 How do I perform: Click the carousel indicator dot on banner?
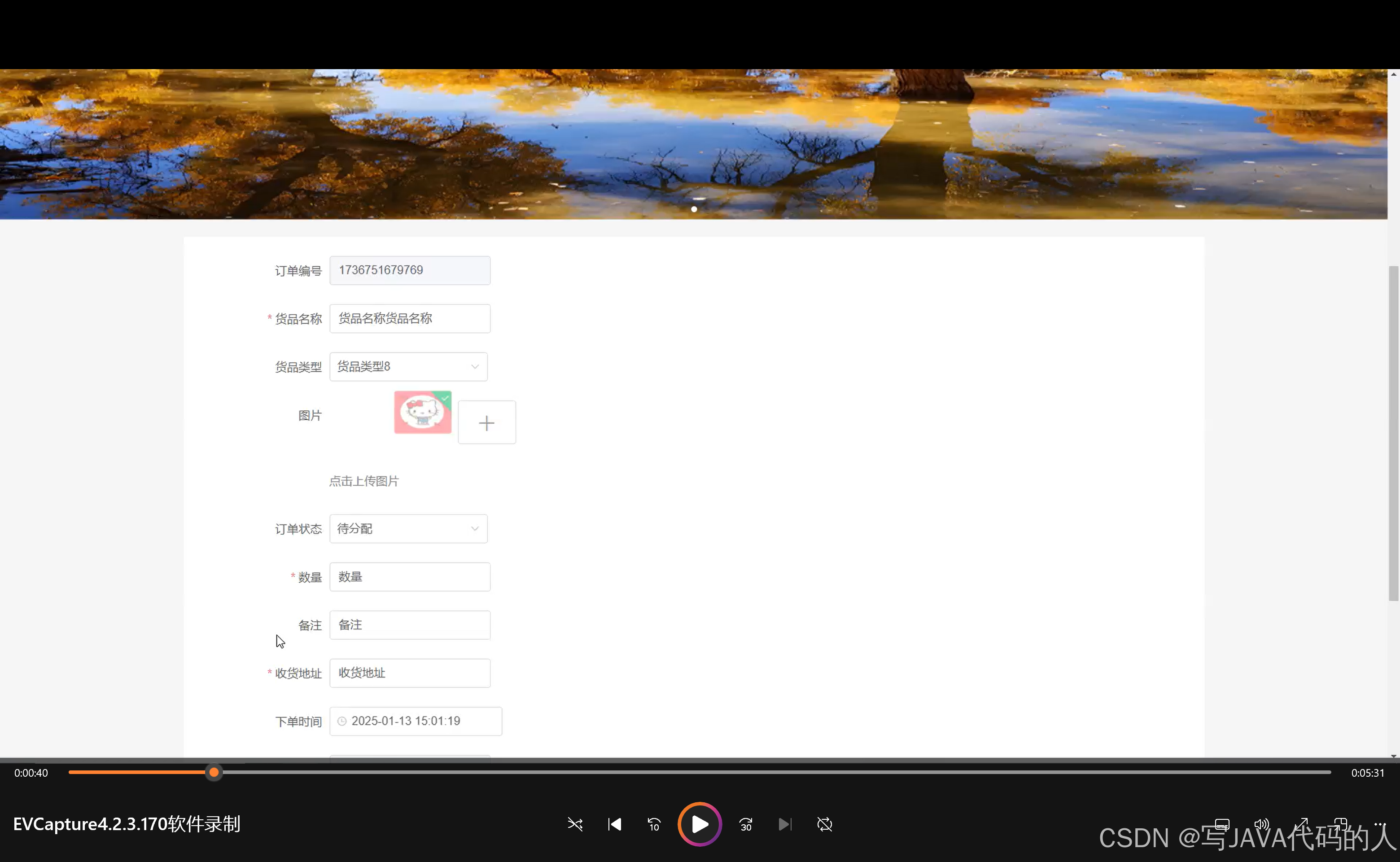coord(694,209)
